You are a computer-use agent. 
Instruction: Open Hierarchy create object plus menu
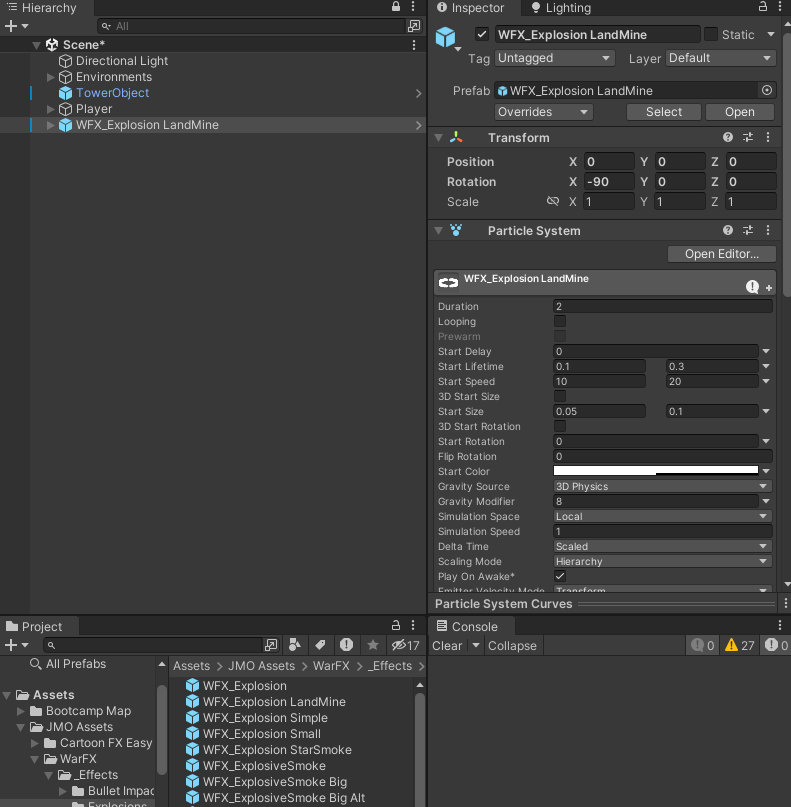point(16,26)
